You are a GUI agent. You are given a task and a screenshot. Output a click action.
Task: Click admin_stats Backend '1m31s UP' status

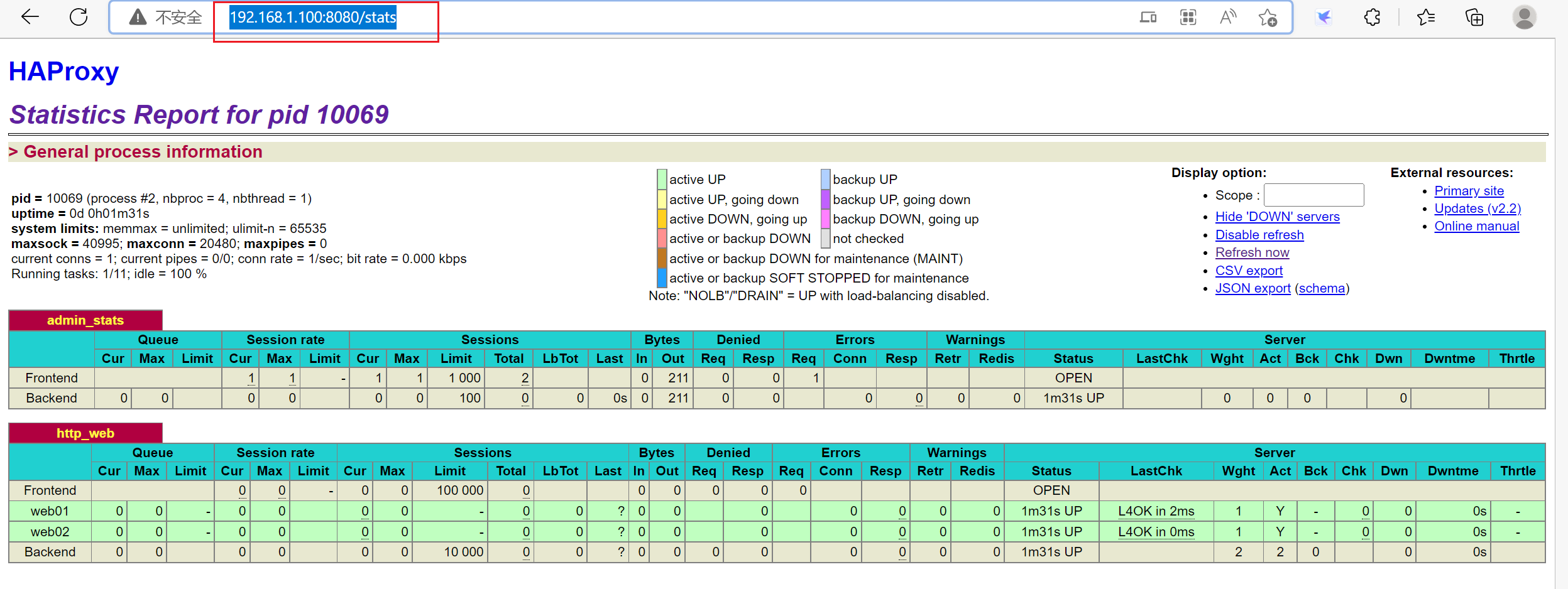point(1073,398)
